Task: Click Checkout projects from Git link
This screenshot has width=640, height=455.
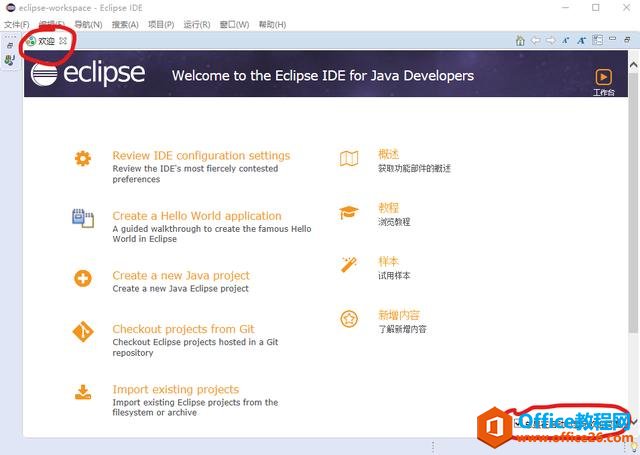Action: [183, 329]
